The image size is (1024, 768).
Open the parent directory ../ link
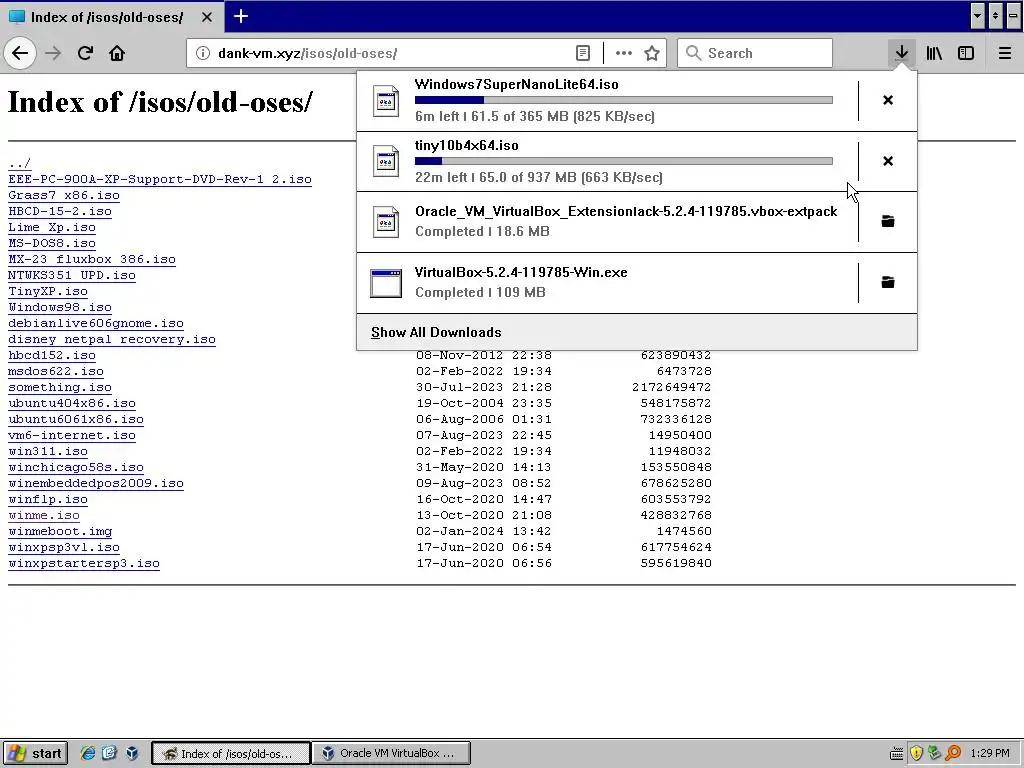(x=20, y=163)
